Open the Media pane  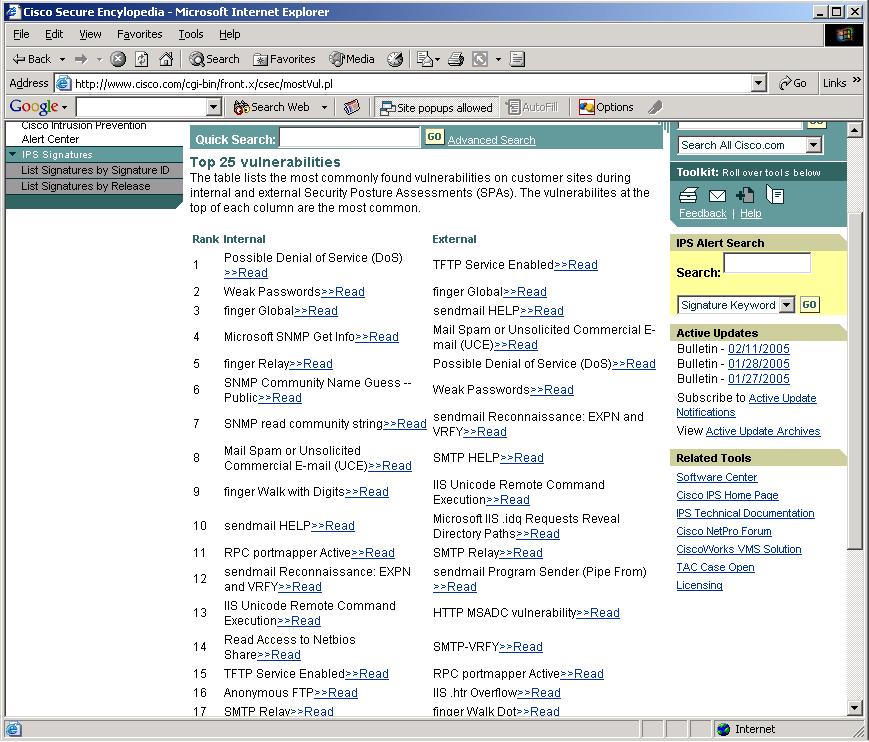point(352,59)
